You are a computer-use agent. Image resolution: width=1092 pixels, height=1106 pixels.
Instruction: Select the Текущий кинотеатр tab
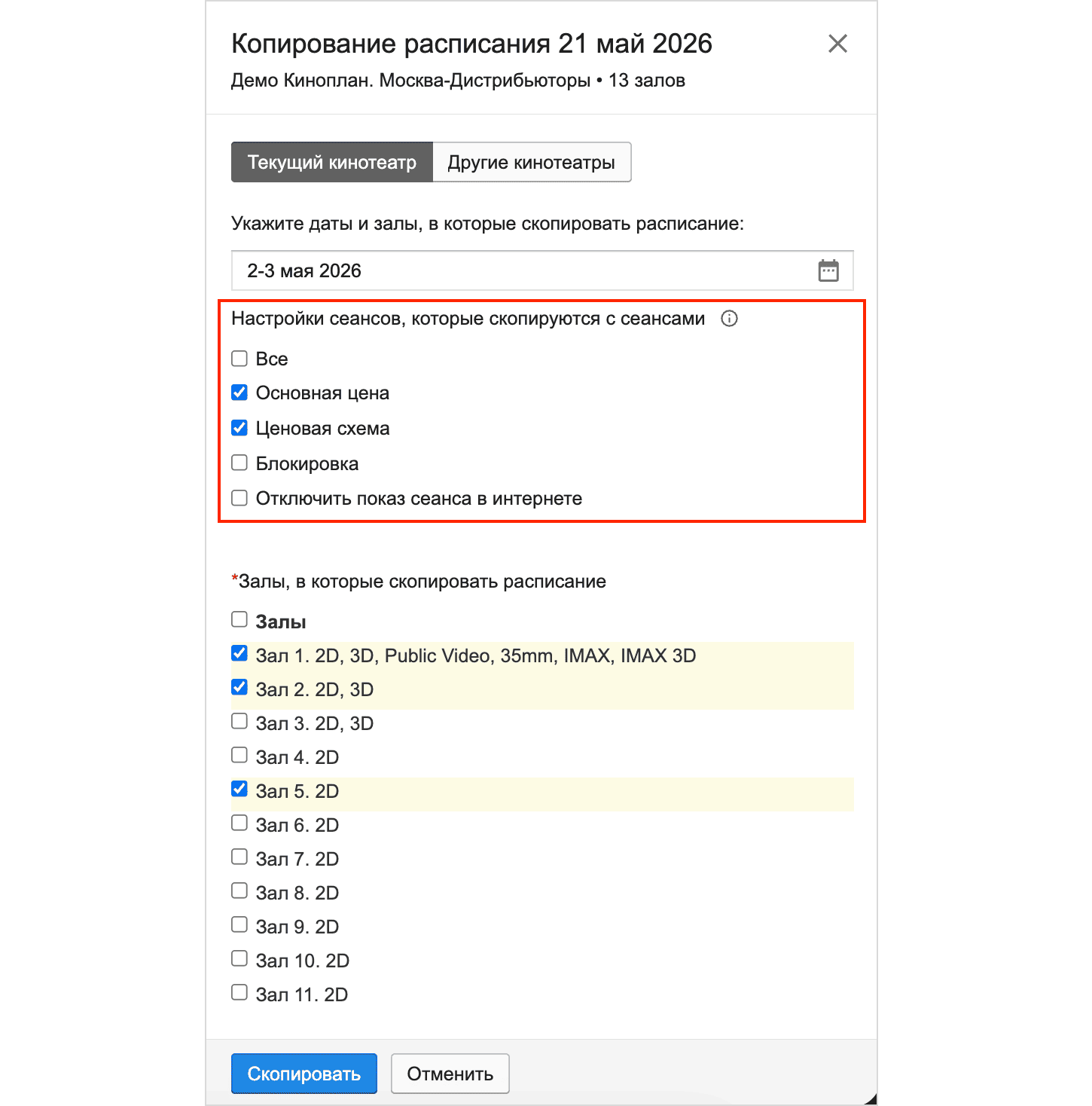332,162
